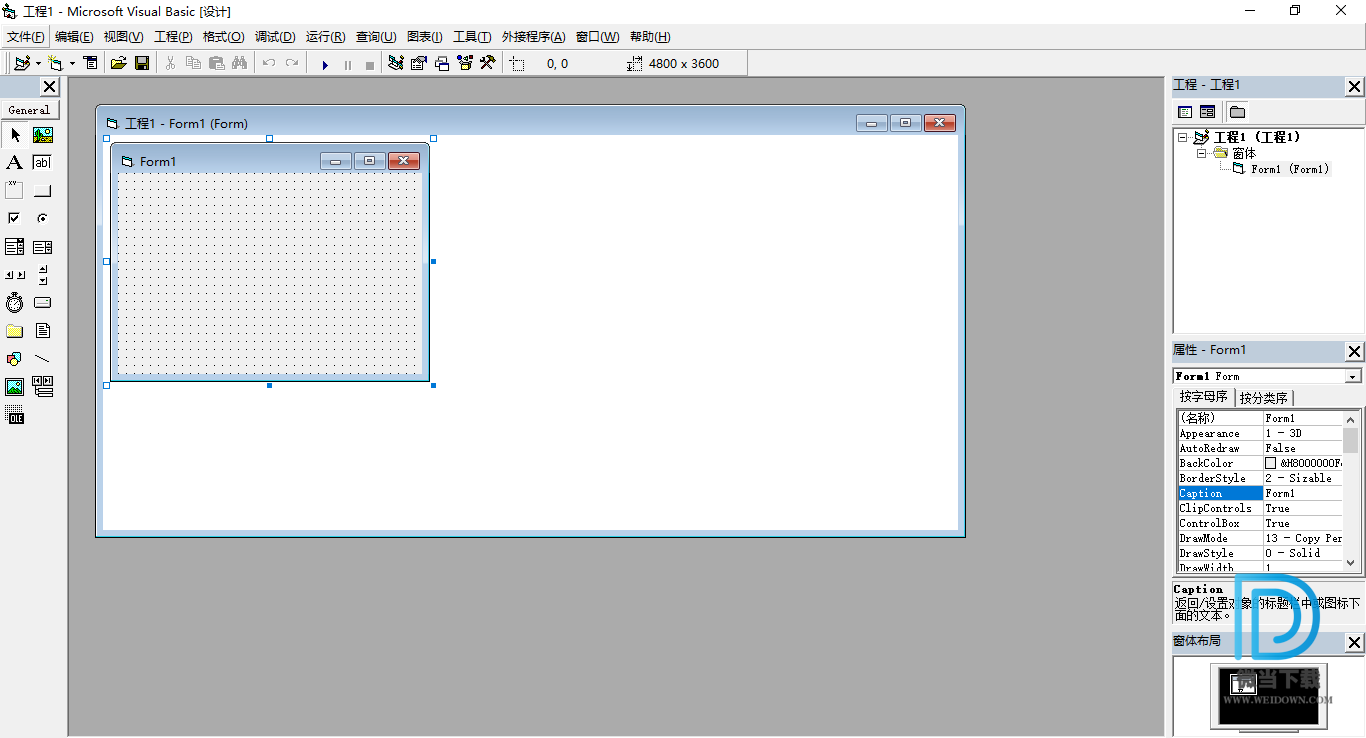Select the DriveListBox control tool
This screenshot has width=1366, height=738.
click(43, 302)
